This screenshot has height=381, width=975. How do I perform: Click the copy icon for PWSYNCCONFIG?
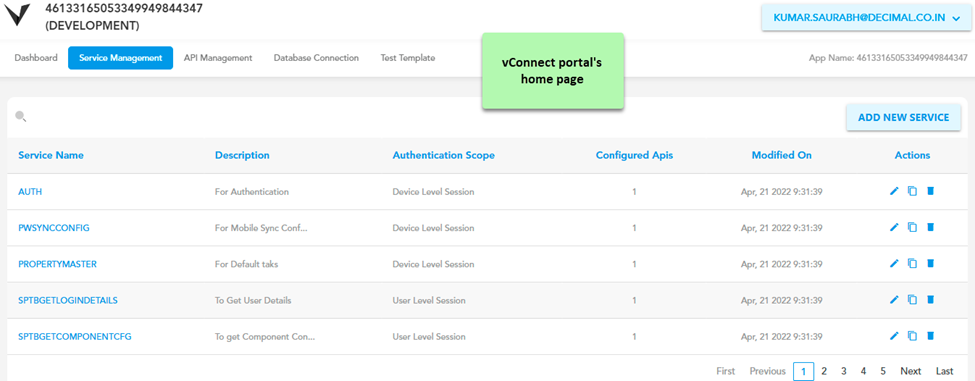point(912,227)
